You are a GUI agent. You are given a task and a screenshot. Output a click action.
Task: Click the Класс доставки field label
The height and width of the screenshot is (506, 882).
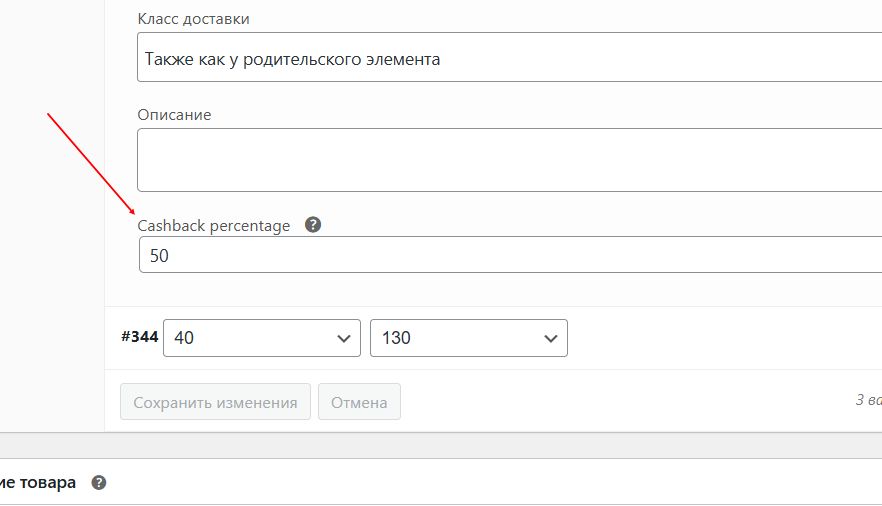(194, 19)
